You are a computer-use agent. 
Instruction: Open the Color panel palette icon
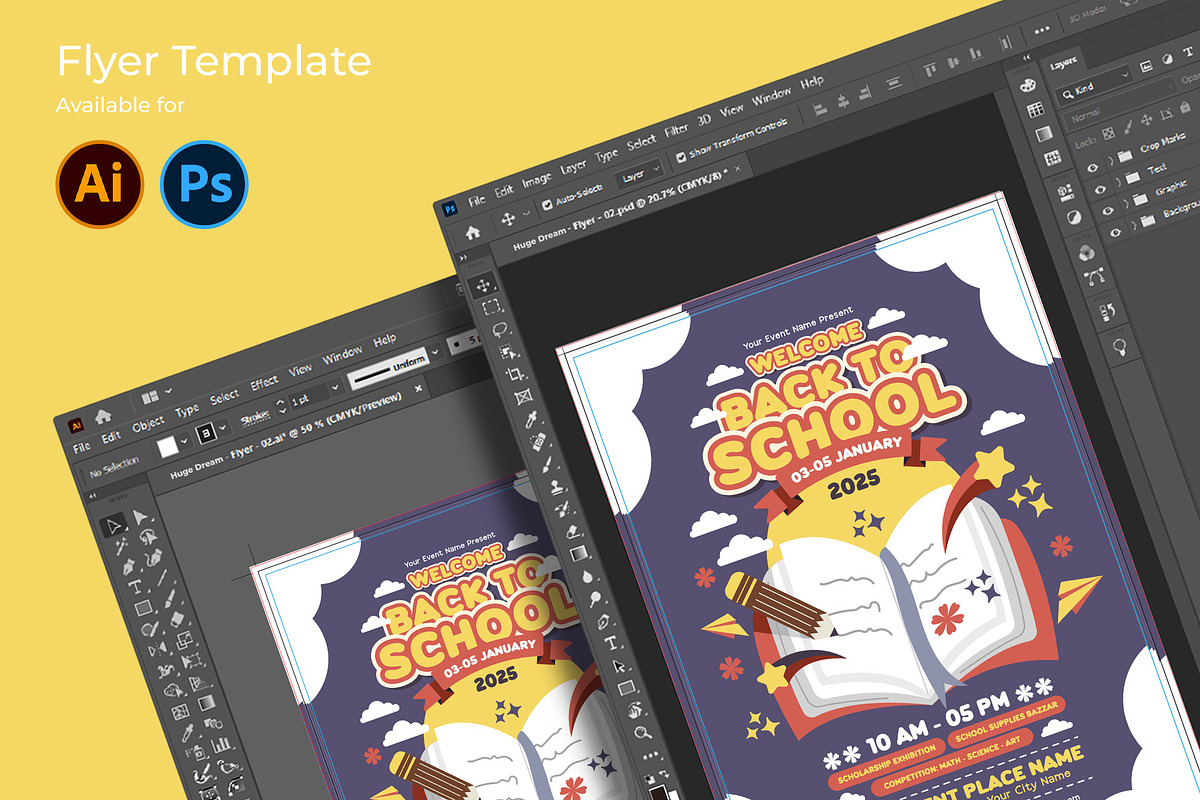pyautogui.click(x=1028, y=85)
